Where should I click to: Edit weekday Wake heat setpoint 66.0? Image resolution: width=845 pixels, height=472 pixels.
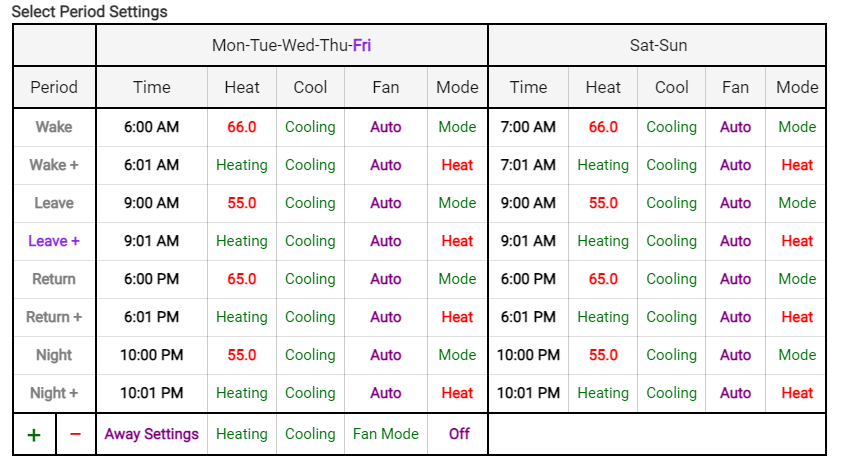click(x=242, y=127)
